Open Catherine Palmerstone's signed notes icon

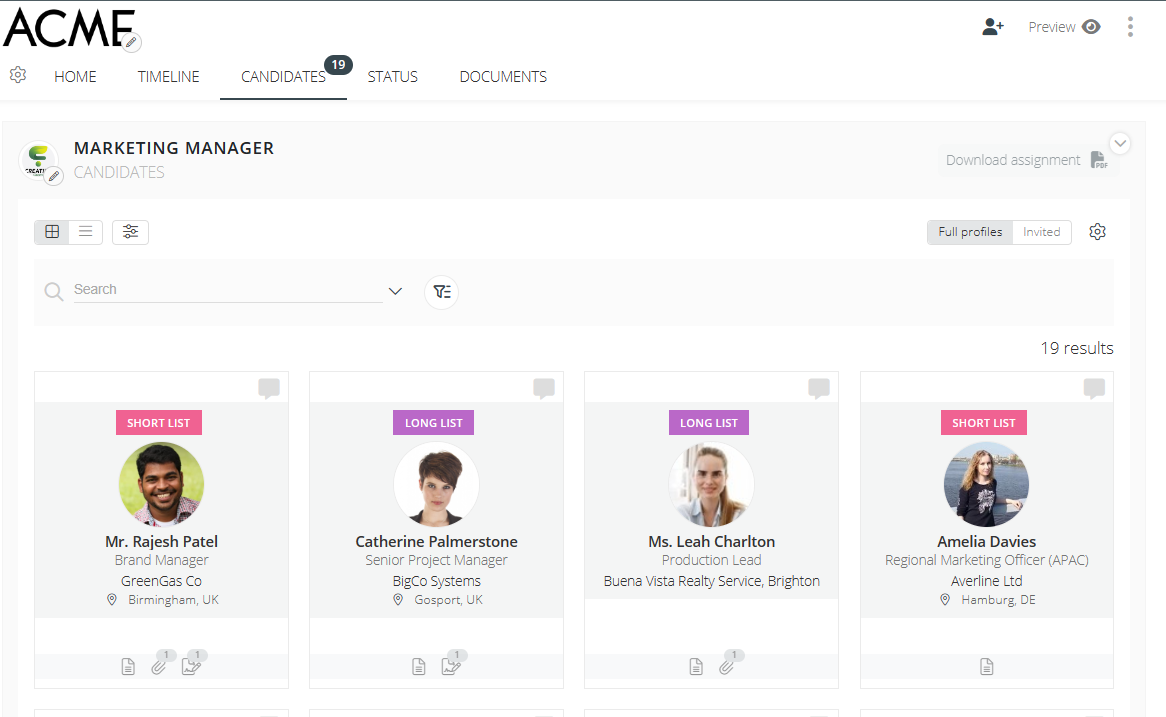451,666
